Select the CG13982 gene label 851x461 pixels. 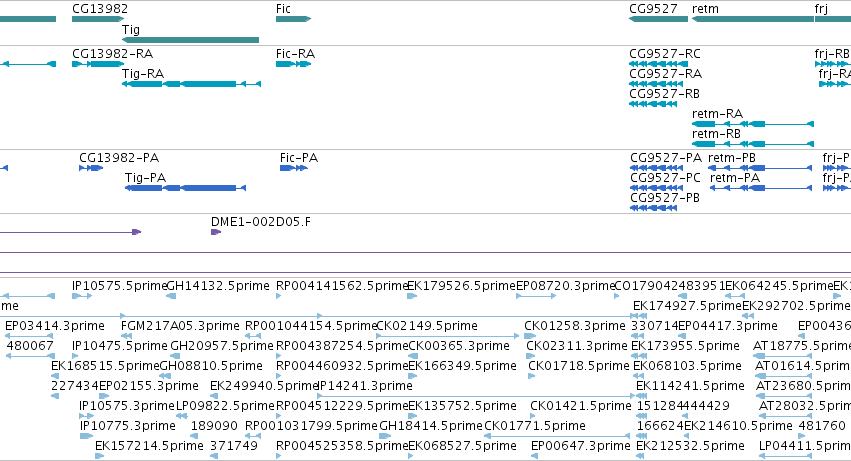[x=100, y=9]
